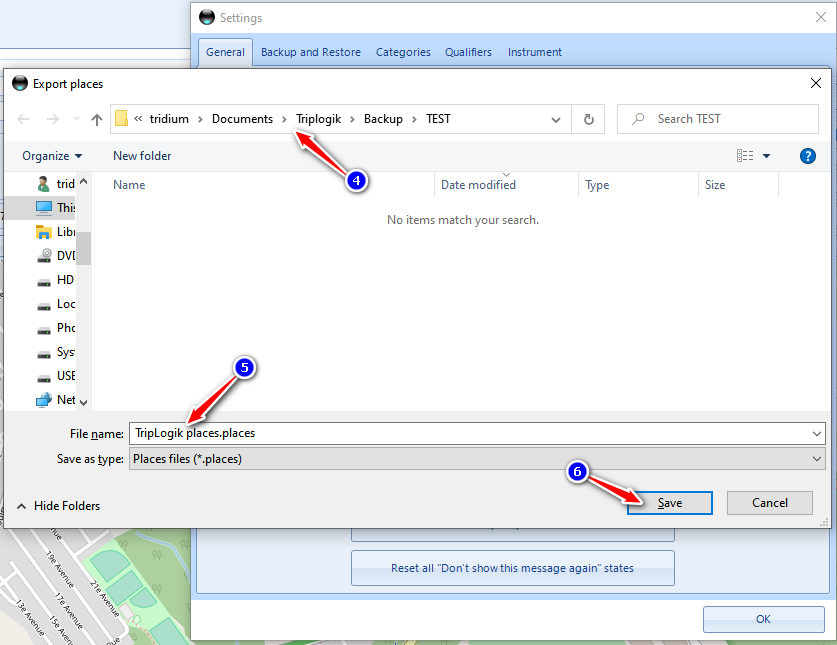Expand the address bar path history dropdown
The image size is (837, 645).
tap(556, 120)
